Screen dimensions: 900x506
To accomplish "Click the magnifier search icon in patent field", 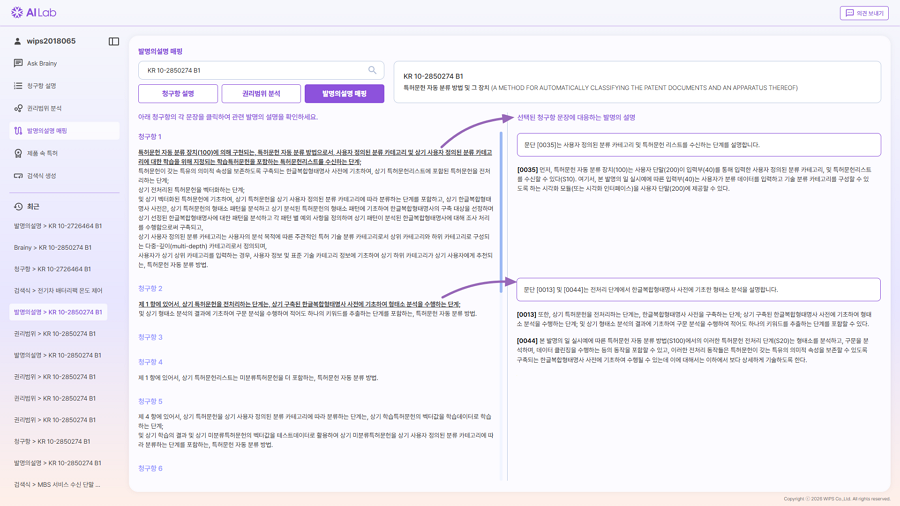I will tap(372, 71).
